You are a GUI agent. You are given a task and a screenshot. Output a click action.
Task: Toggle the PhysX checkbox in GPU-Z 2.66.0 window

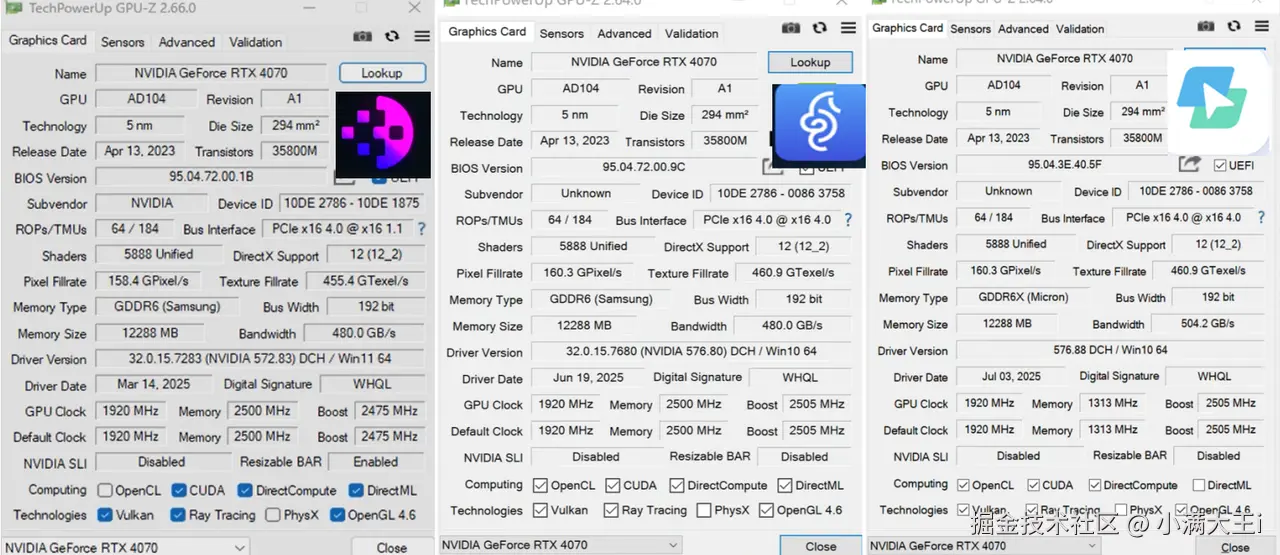click(273, 515)
